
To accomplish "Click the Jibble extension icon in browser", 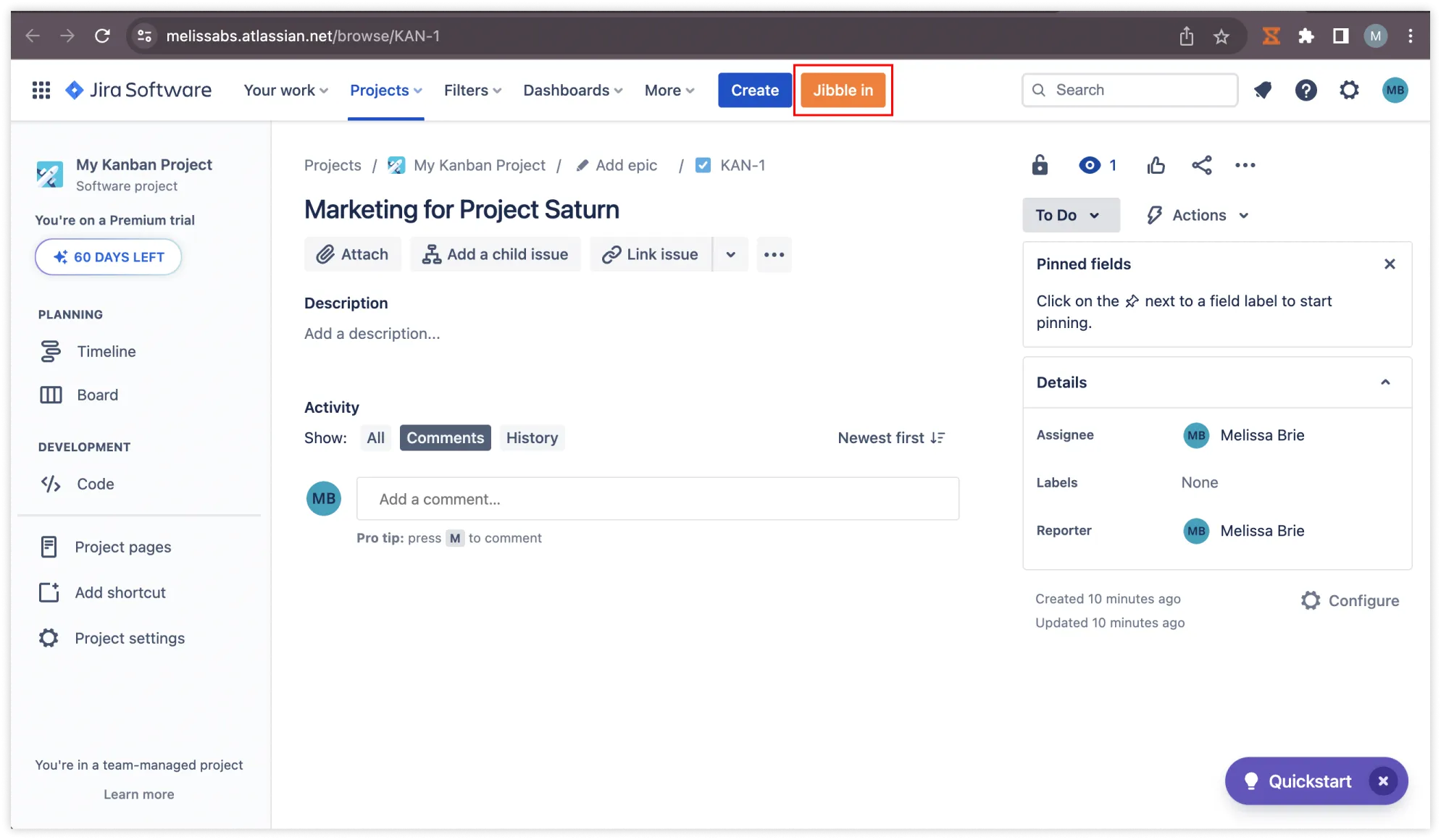I will [1271, 35].
